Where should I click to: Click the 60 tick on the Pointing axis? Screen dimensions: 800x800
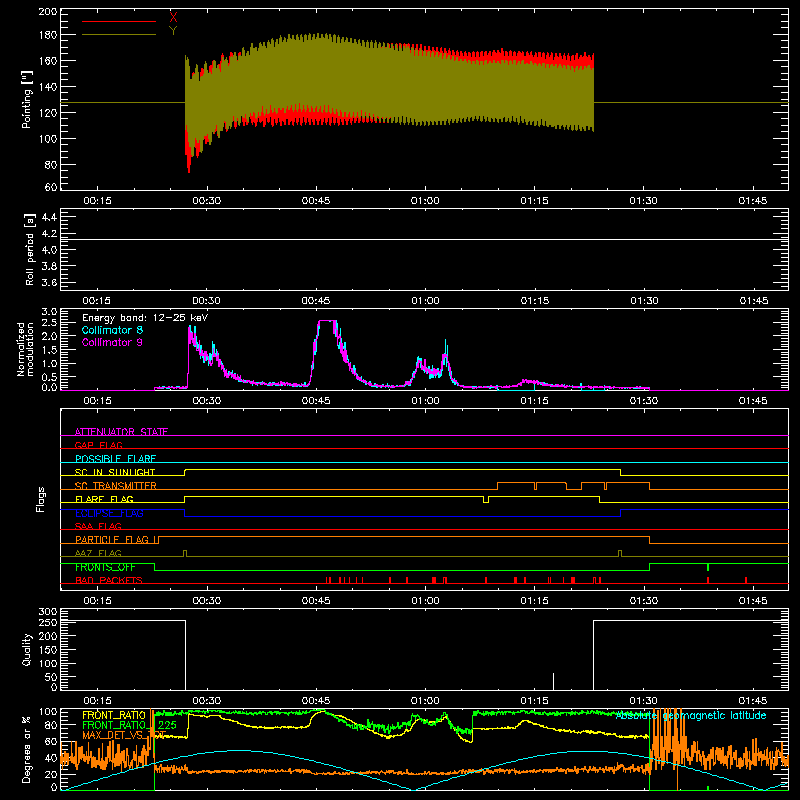pyautogui.click(x=51, y=187)
